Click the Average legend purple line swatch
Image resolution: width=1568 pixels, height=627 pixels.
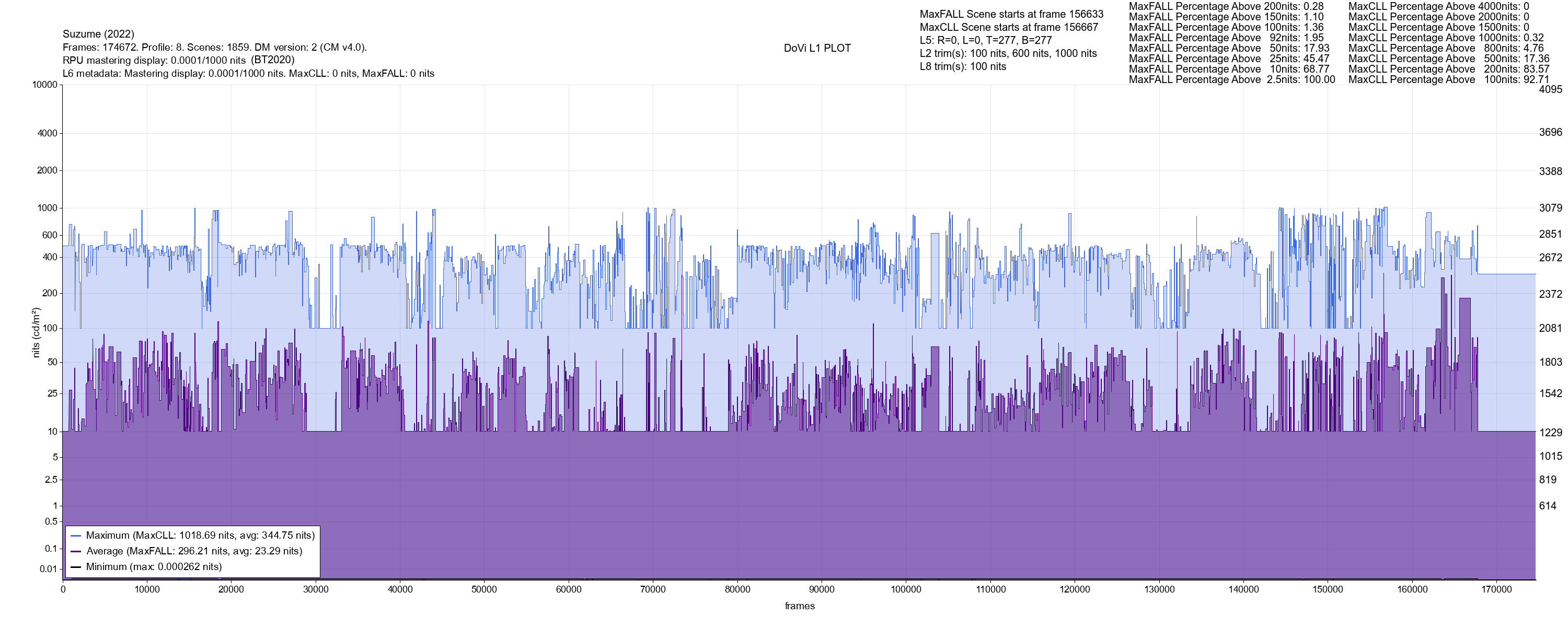(76, 552)
